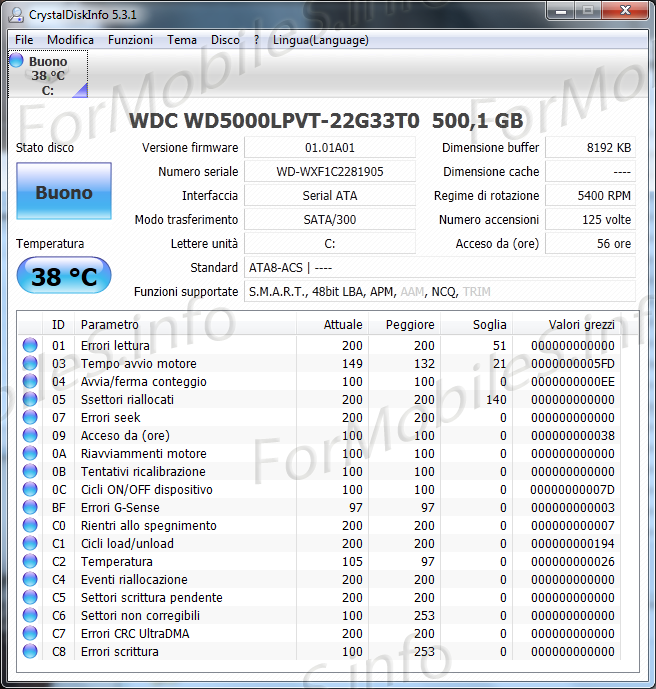Screen dimensions: 656x689
Task: Click the blue orb in disk C: tab
Action: pos(16,61)
